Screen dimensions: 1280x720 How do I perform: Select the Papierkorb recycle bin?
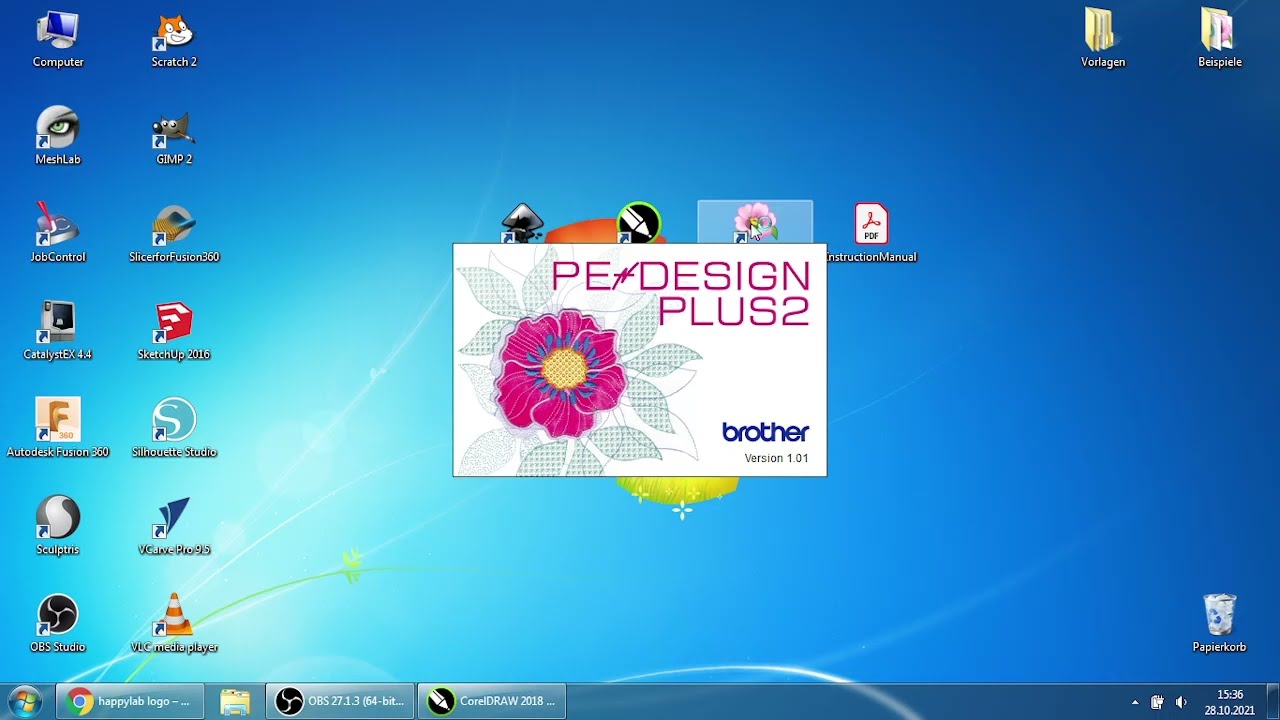[x=1220, y=624]
